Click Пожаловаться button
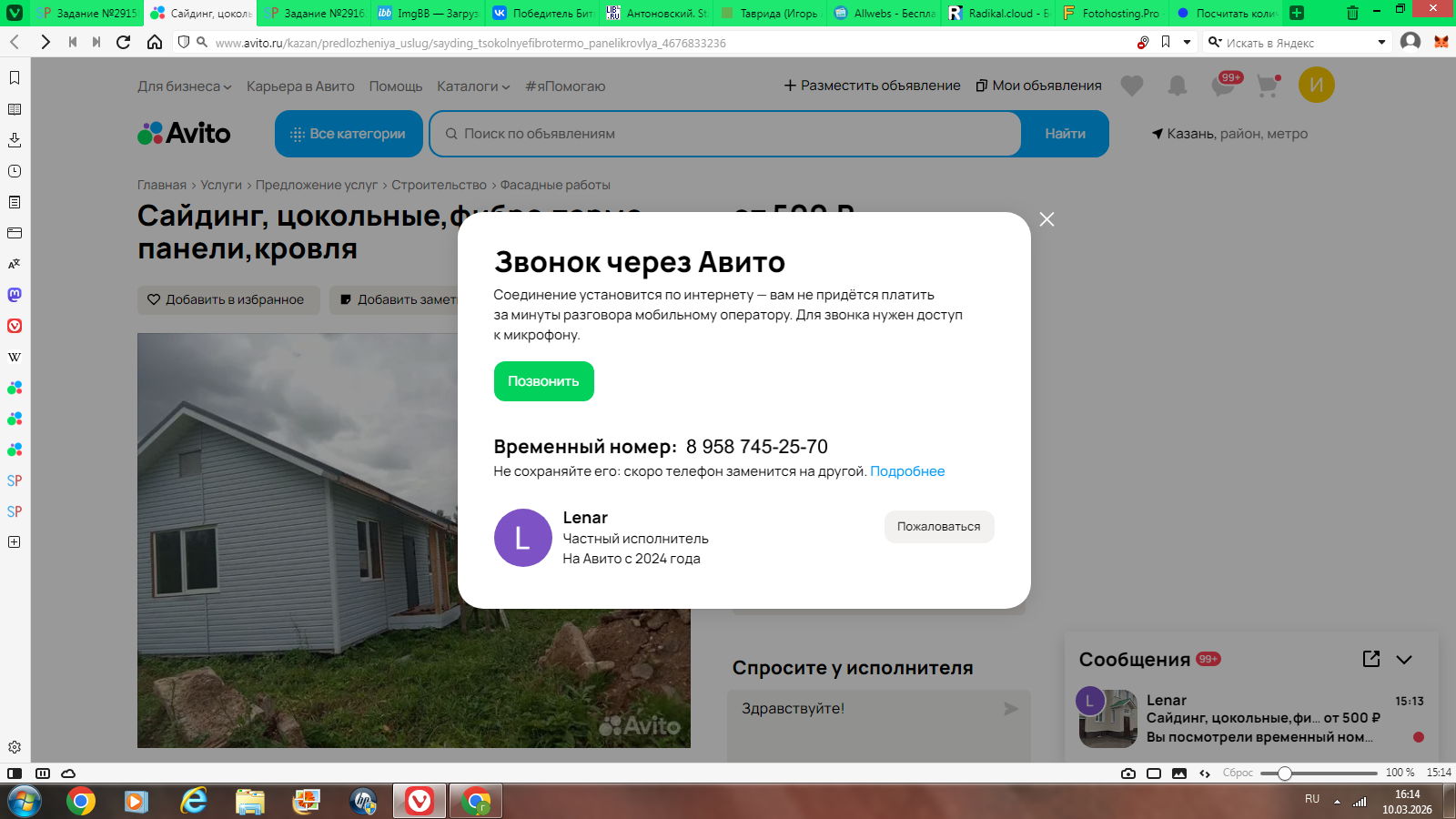The image size is (1456, 819). (x=939, y=527)
